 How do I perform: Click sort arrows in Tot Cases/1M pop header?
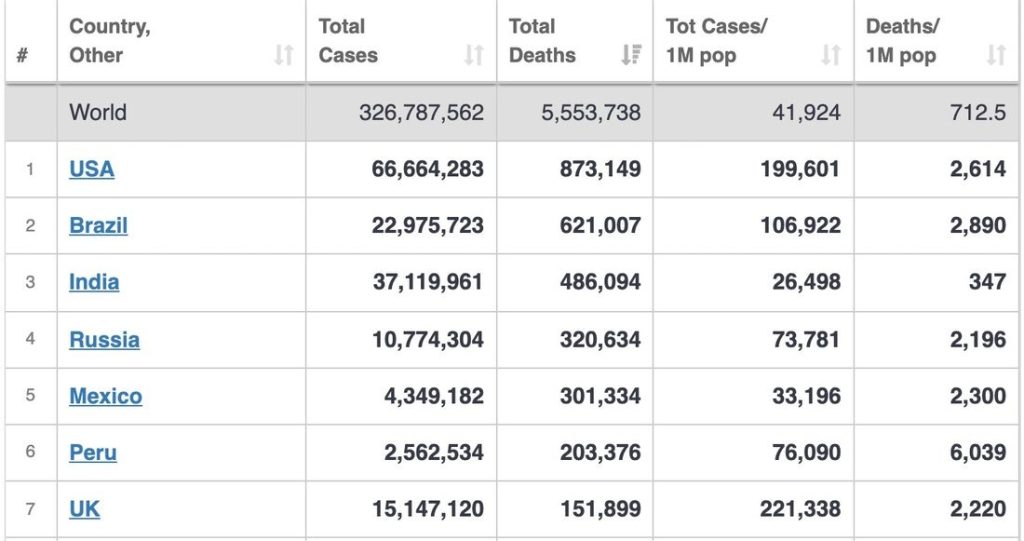(831, 56)
